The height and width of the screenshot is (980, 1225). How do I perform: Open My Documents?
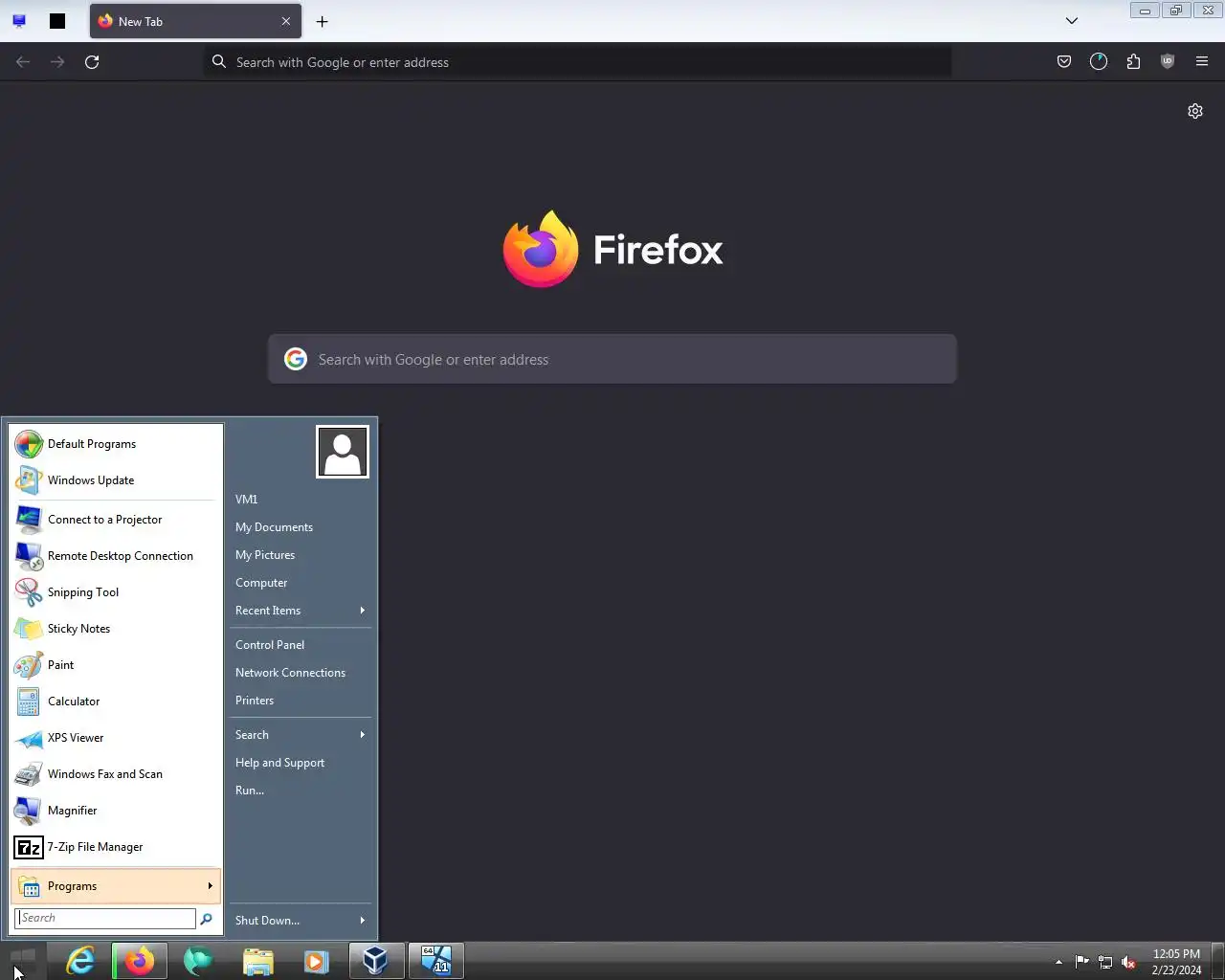point(301,527)
